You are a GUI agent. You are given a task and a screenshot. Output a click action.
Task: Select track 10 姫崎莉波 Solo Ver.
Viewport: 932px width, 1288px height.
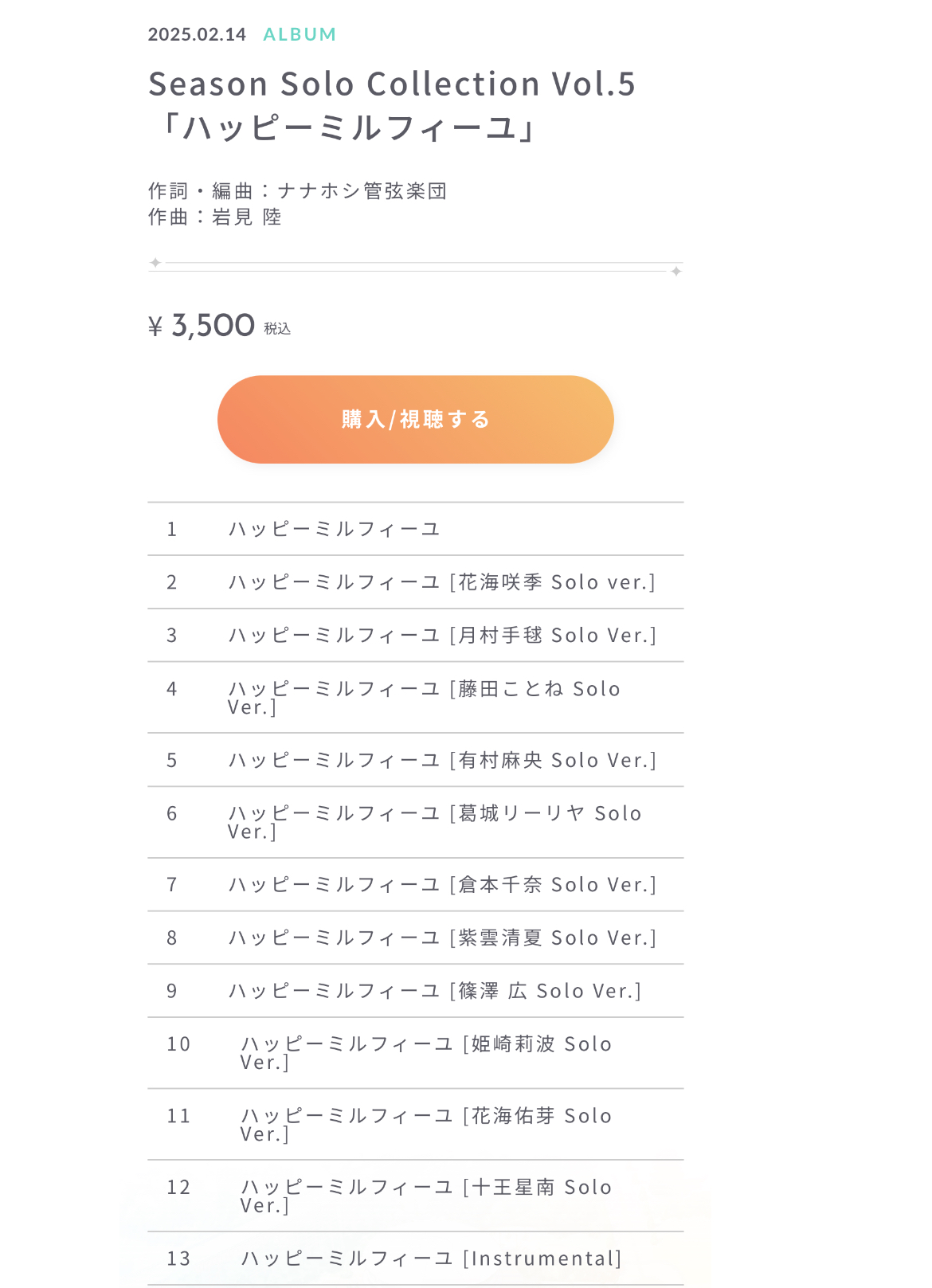point(426,1052)
